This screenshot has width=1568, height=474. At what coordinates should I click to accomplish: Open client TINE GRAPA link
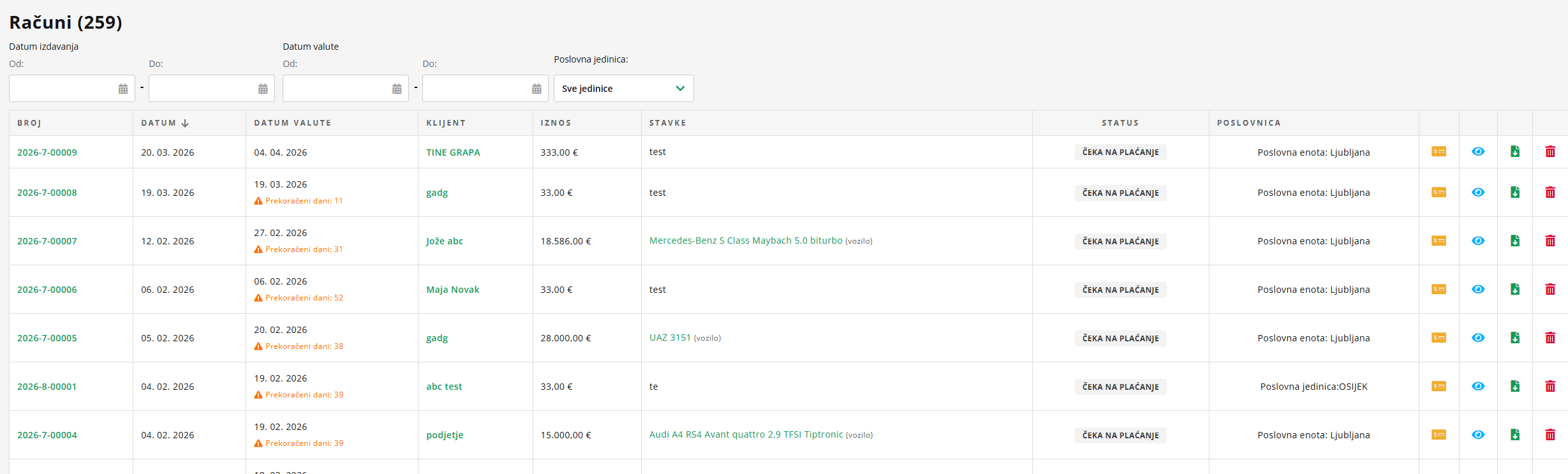[453, 152]
